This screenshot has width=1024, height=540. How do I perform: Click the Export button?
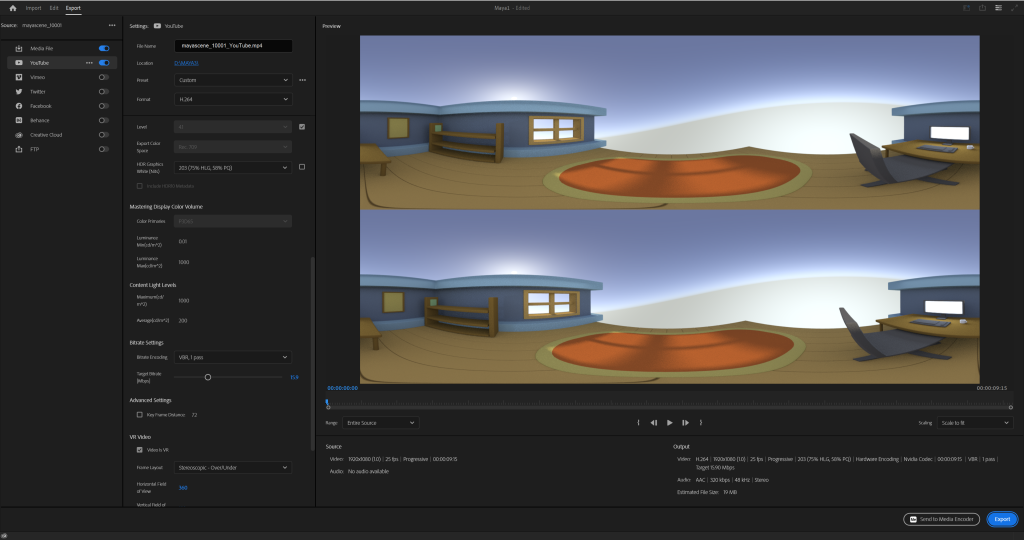(1002, 519)
